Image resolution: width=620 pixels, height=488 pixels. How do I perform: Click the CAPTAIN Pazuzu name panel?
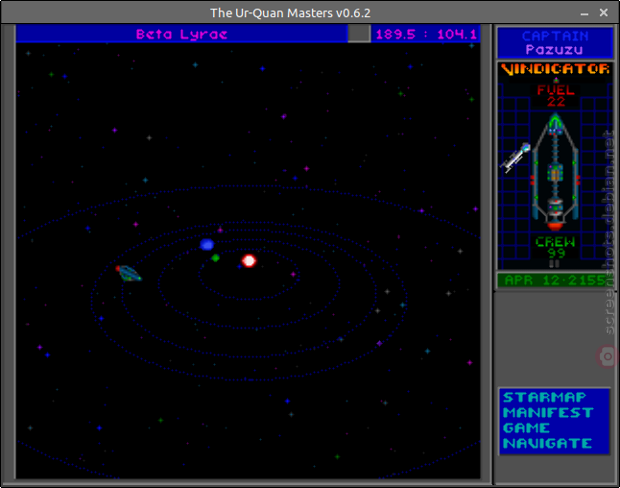pyautogui.click(x=555, y=43)
